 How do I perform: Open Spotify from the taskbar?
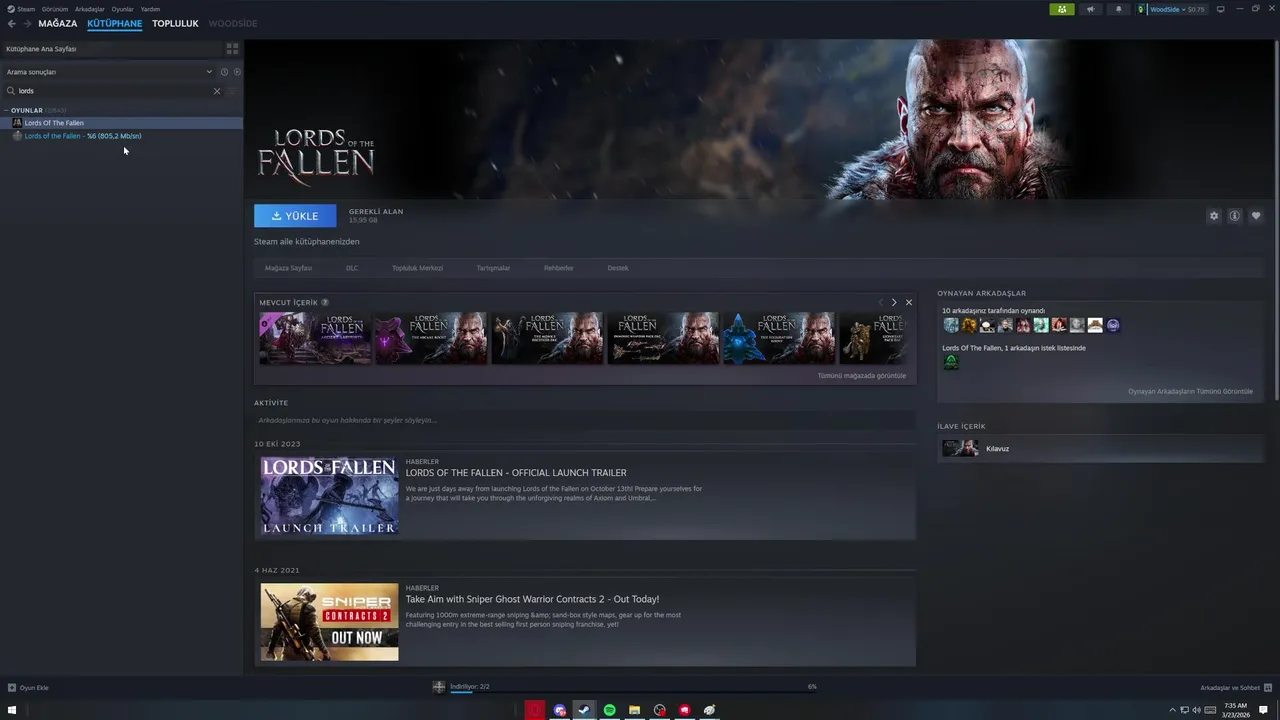tap(609, 710)
